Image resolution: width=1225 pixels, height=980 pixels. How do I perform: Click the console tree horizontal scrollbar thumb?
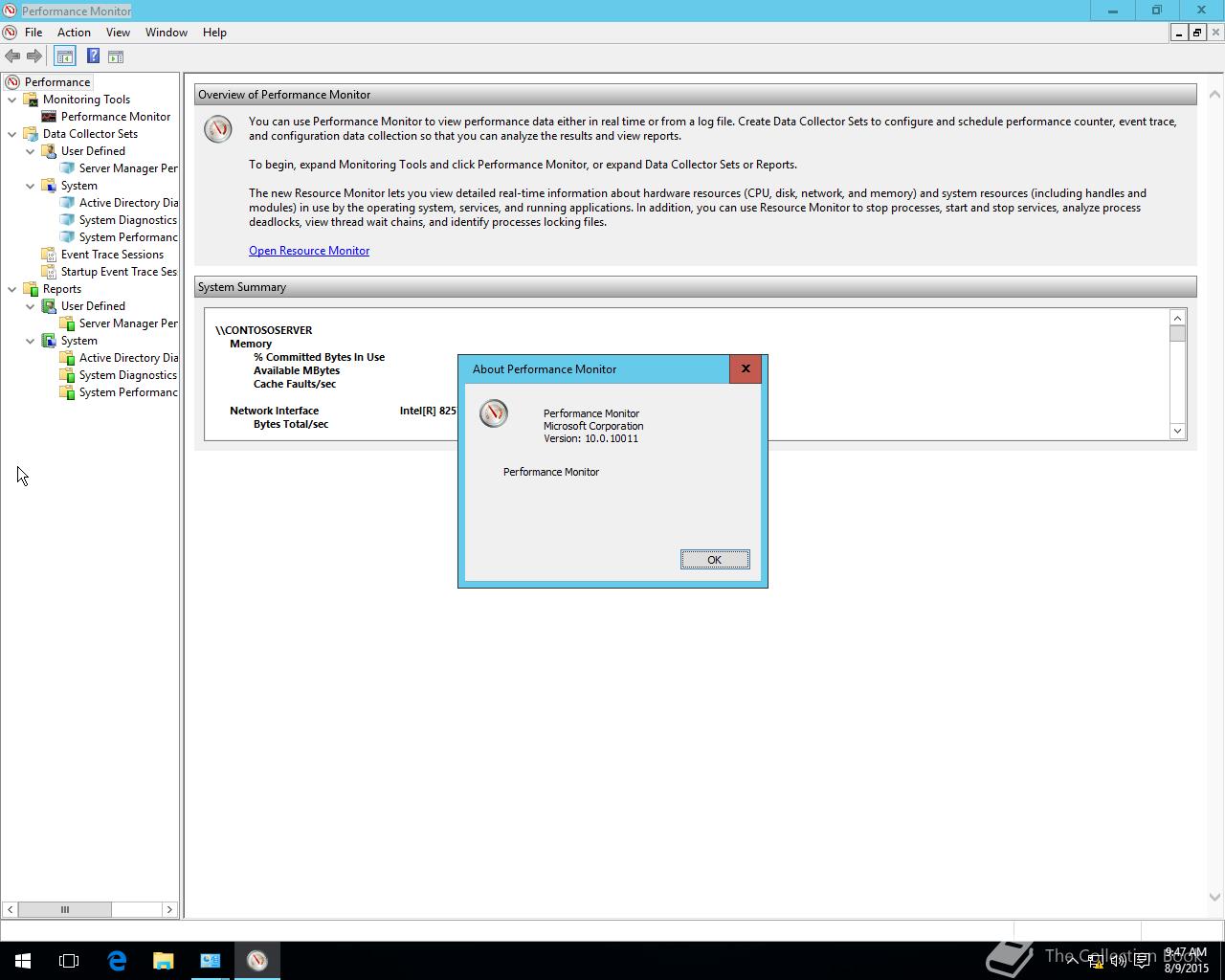coord(65,909)
